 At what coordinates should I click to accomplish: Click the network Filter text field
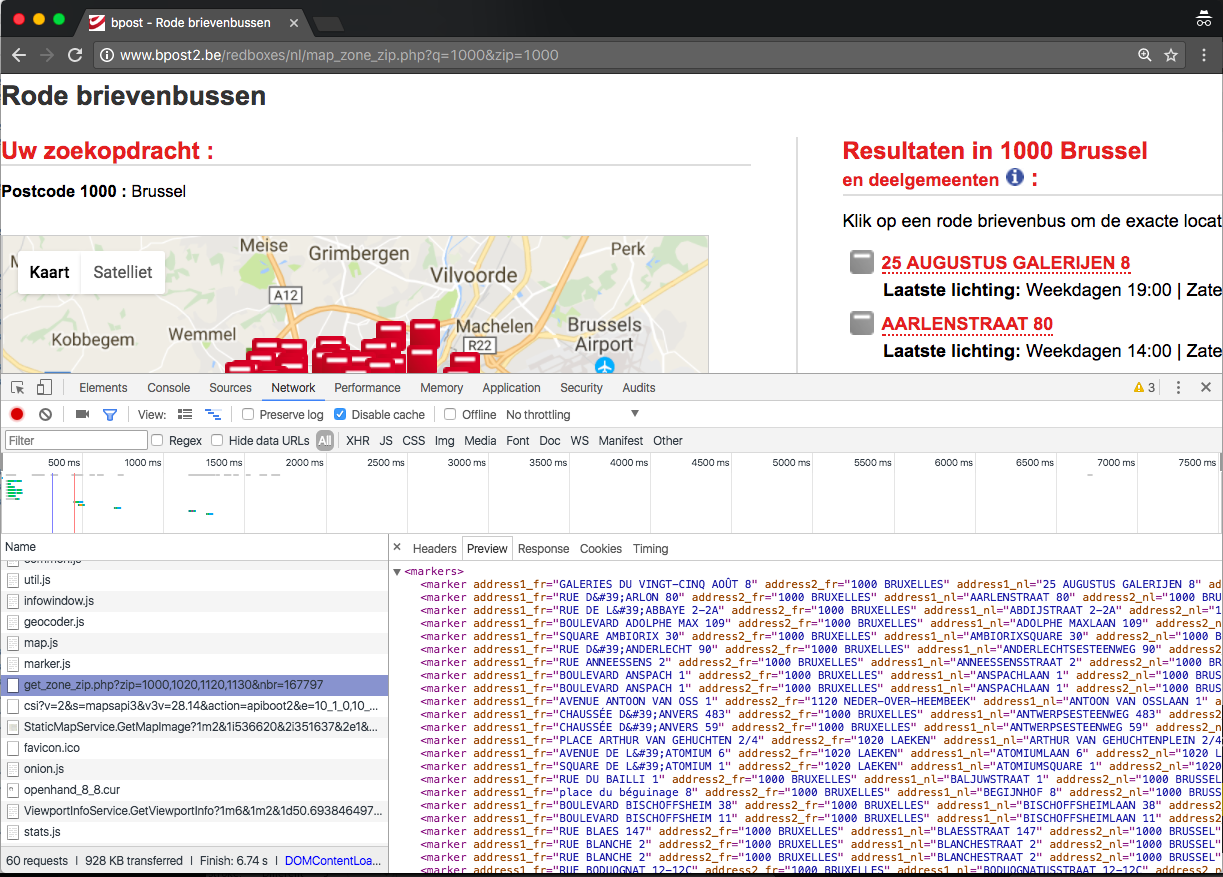[x=76, y=441]
